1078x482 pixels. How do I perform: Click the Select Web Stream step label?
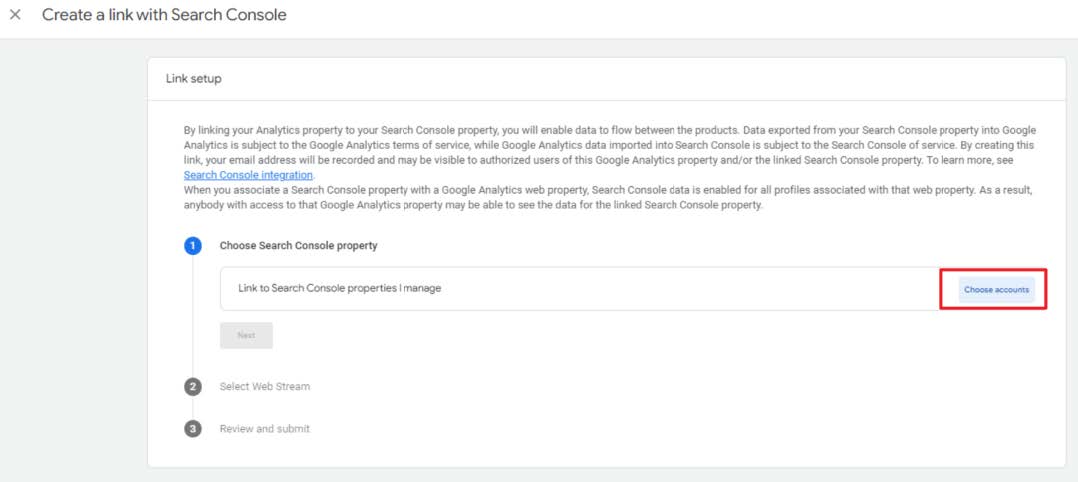pyautogui.click(x=265, y=386)
